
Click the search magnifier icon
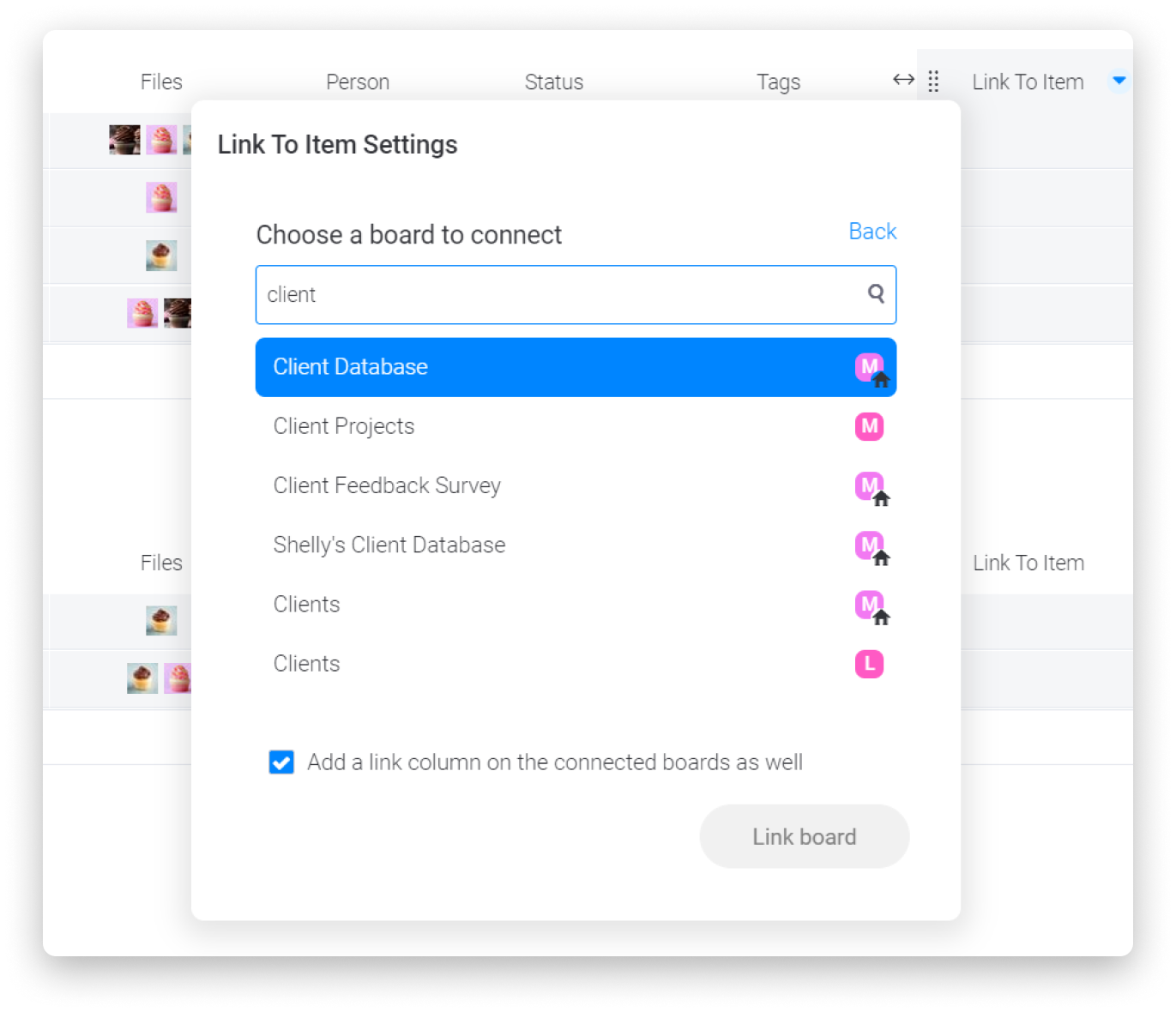[876, 294]
